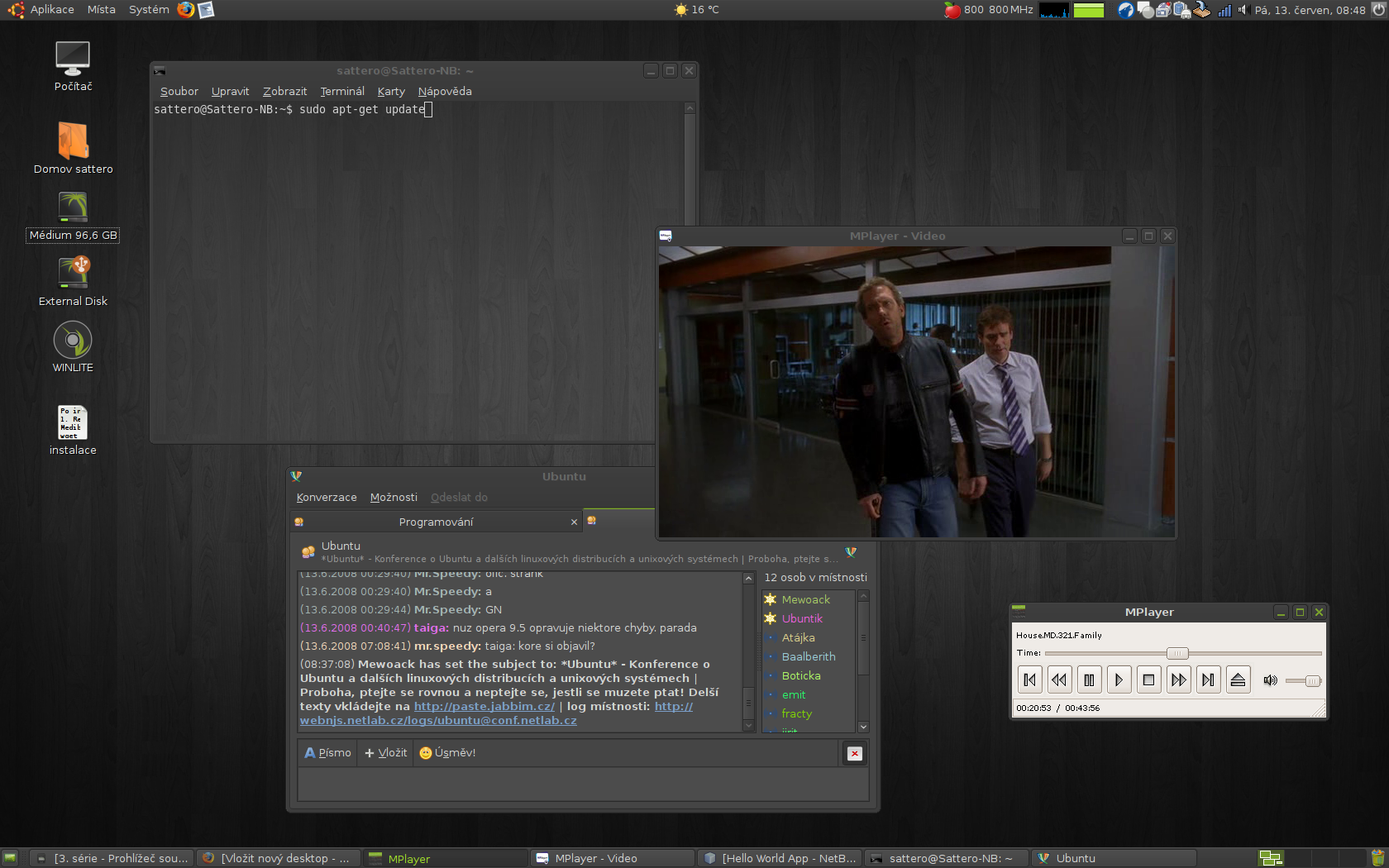
Task: Select Baalberith in the room list
Action: [809, 656]
